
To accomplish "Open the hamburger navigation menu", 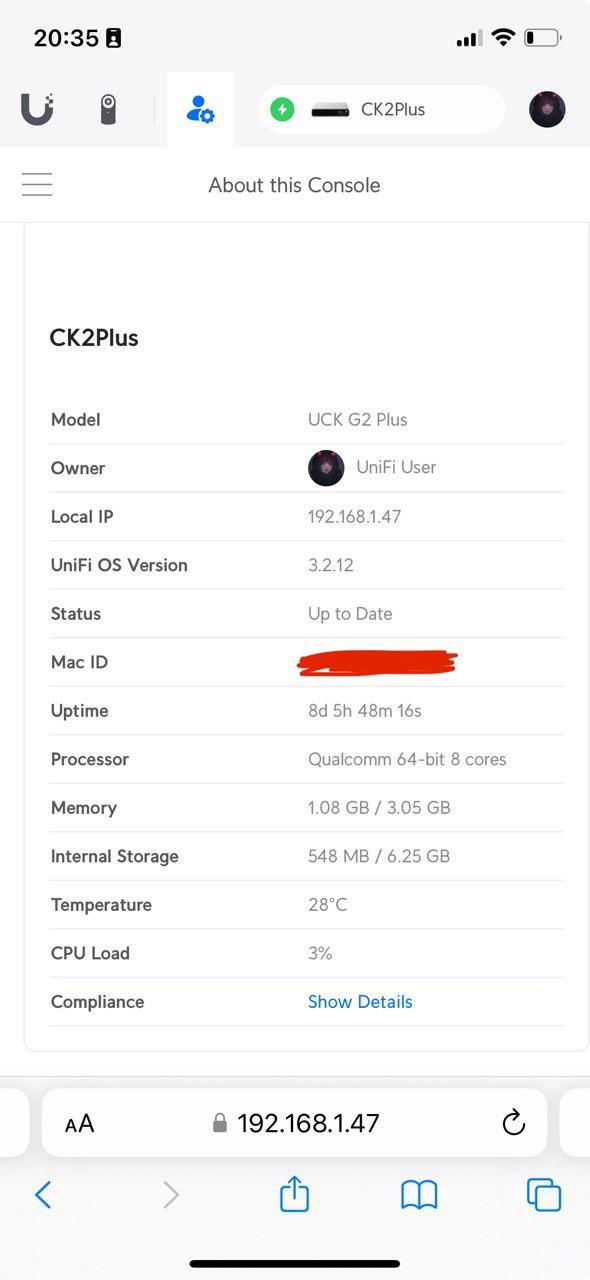I will [37, 184].
